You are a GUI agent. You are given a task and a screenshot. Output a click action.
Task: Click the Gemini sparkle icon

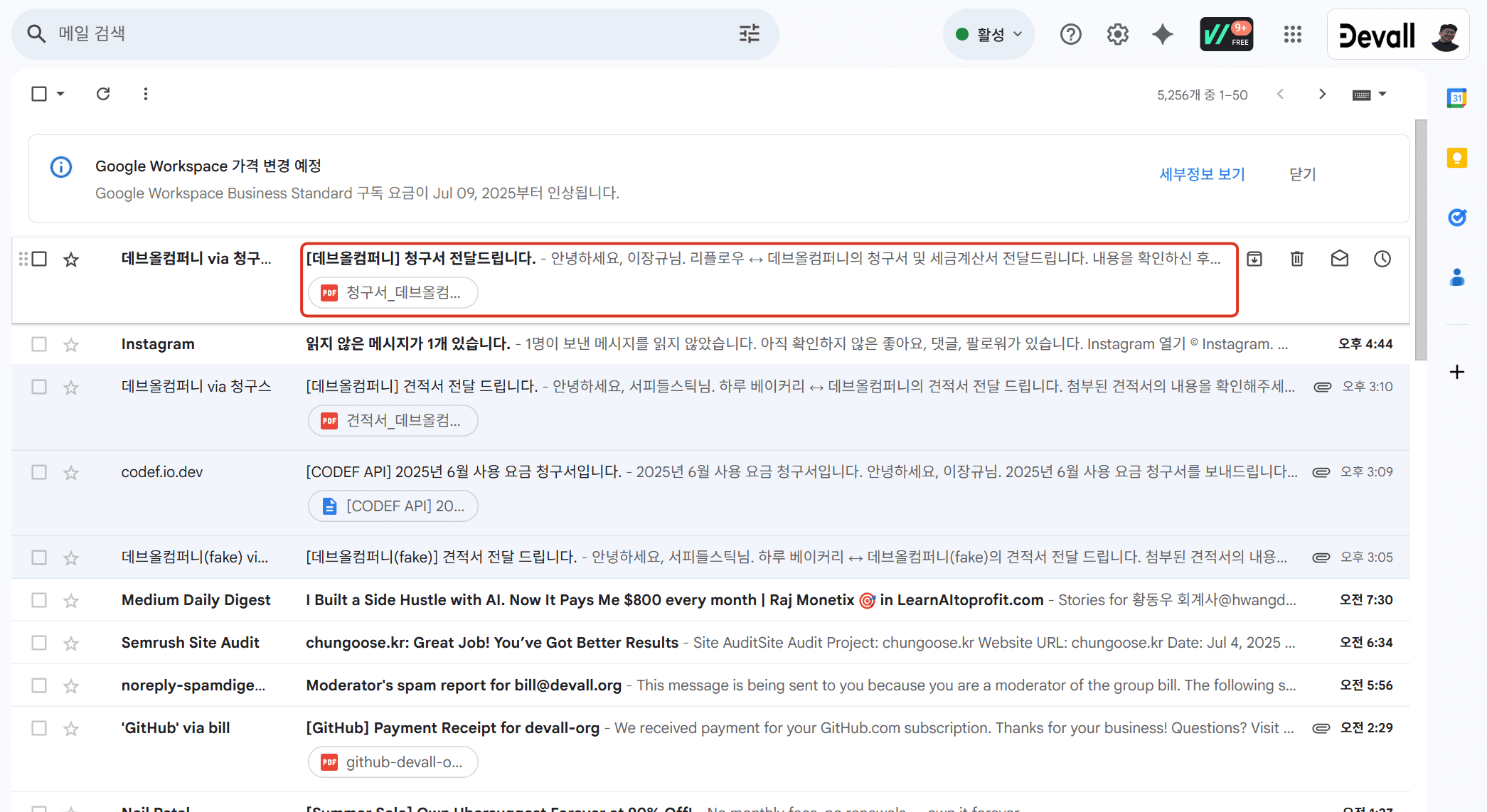coord(1163,34)
